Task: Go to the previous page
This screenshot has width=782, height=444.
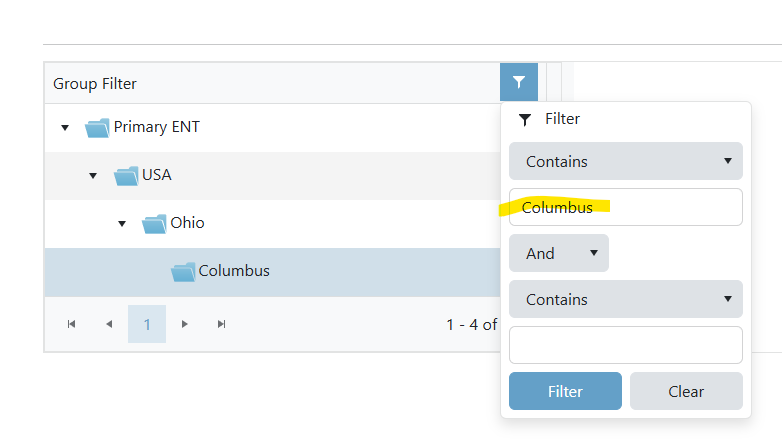Action: tap(109, 324)
